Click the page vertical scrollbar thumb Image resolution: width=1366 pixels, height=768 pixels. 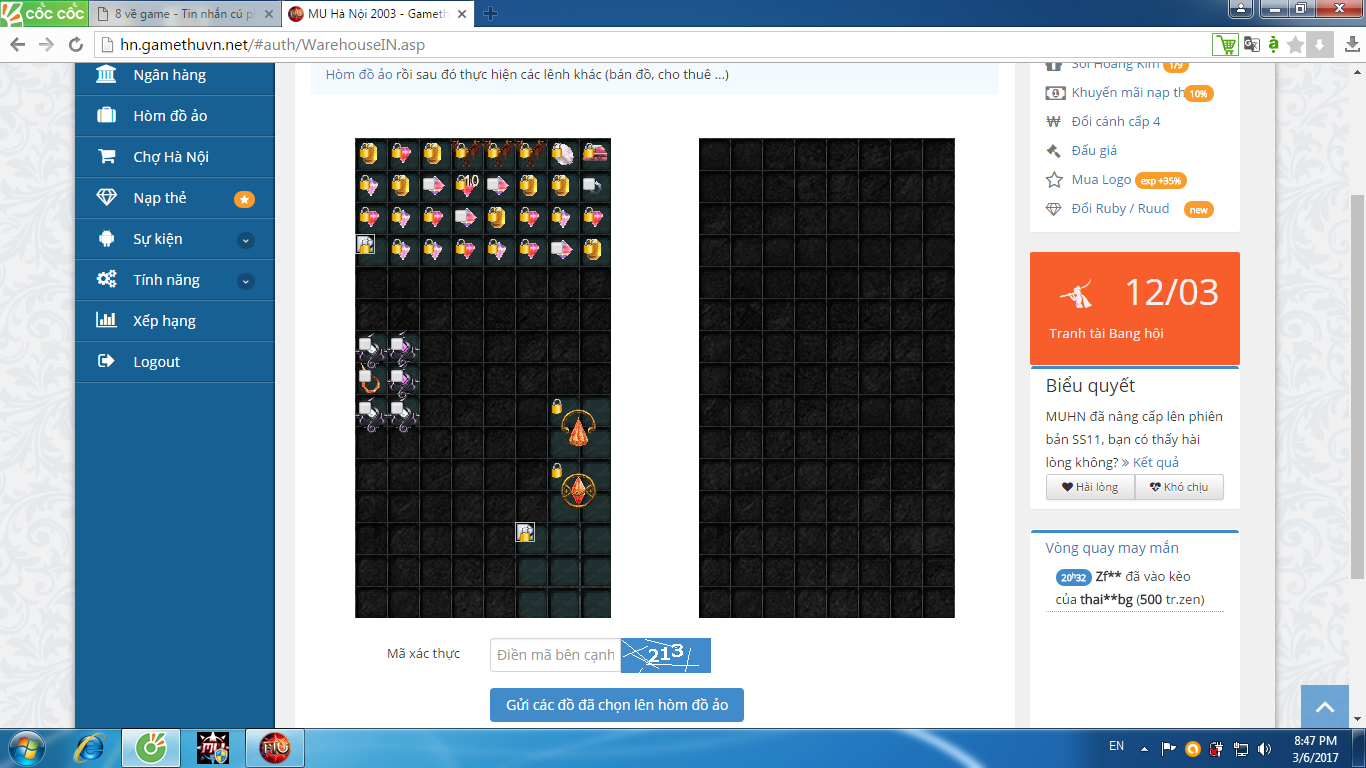pos(1357,385)
